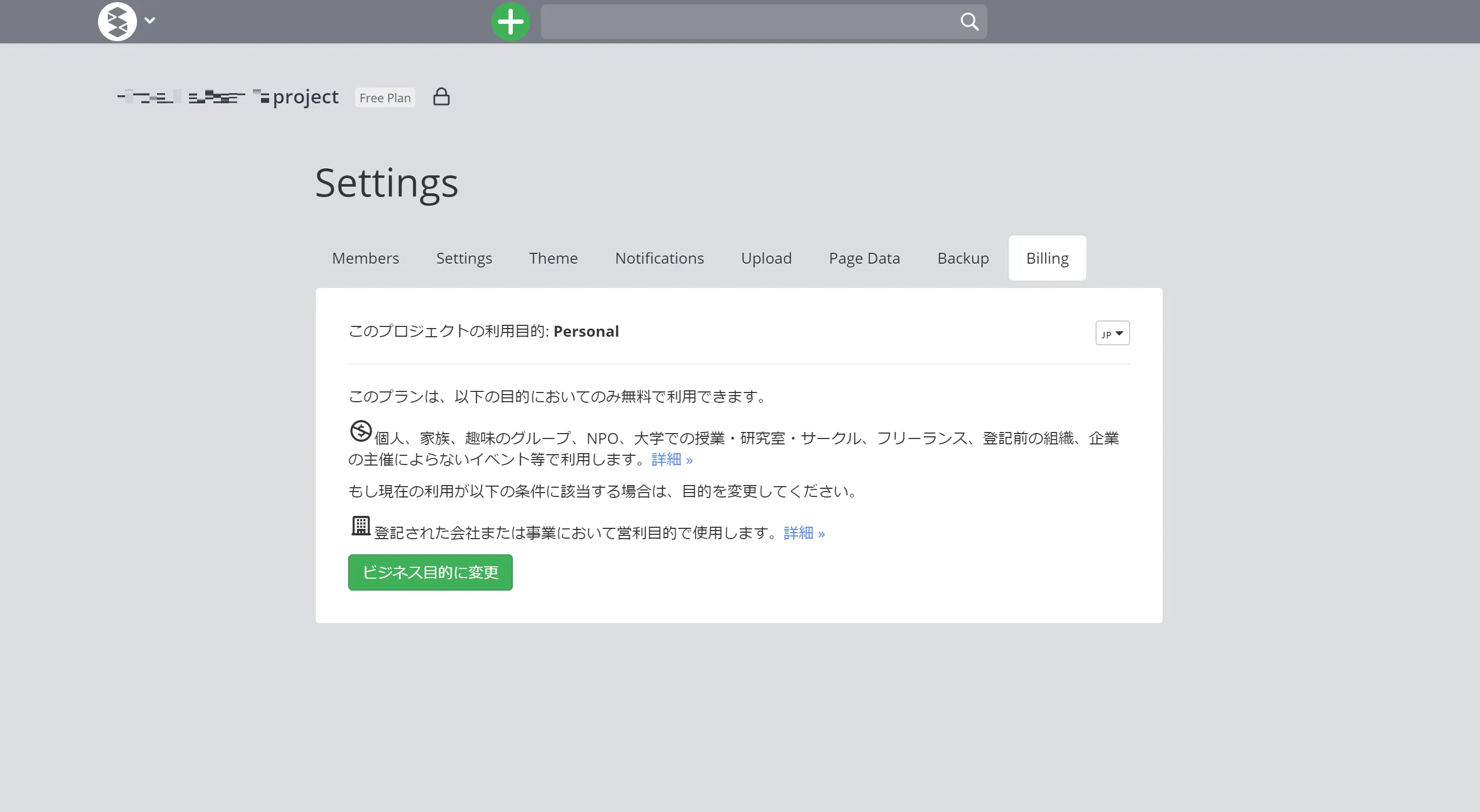1480x812 pixels.
Task: Go to the Notifications tab
Action: click(659, 258)
